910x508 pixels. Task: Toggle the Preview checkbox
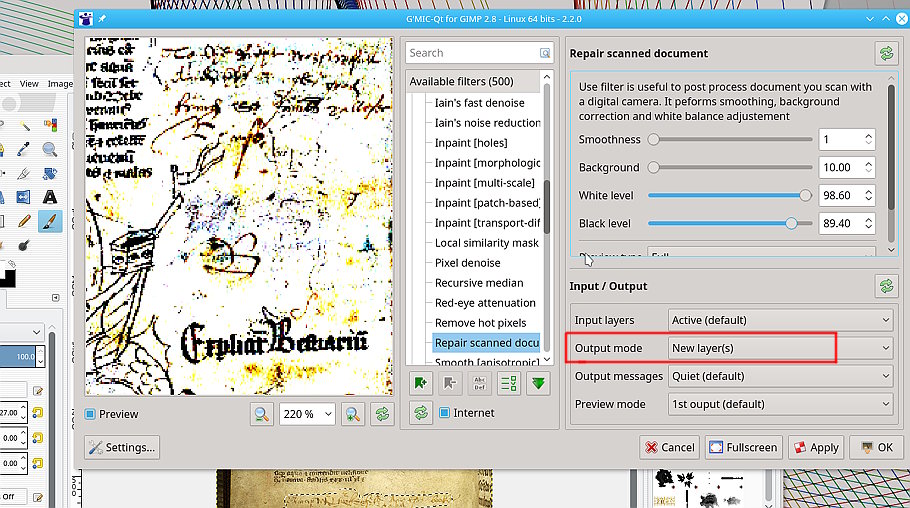pyautogui.click(x=90, y=414)
